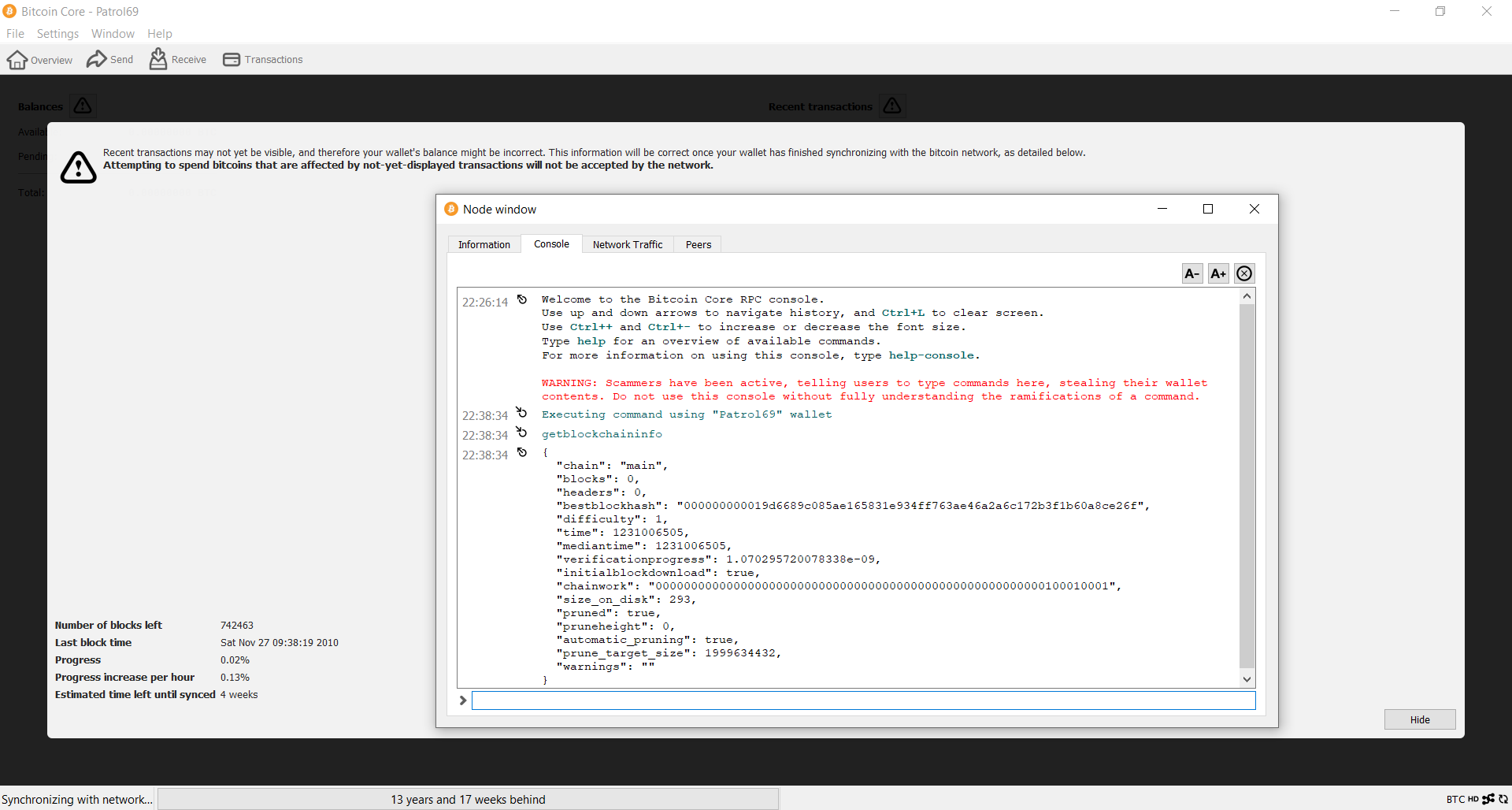1512x810 pixels.
Task: Click the blue 'help' command in welcome text
Action: [x=591, y=341]
